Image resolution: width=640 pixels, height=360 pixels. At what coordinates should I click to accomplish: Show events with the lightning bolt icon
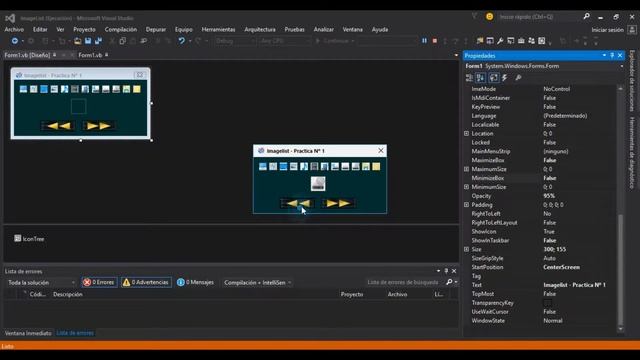pyautogui.click(x=504, y=78)
